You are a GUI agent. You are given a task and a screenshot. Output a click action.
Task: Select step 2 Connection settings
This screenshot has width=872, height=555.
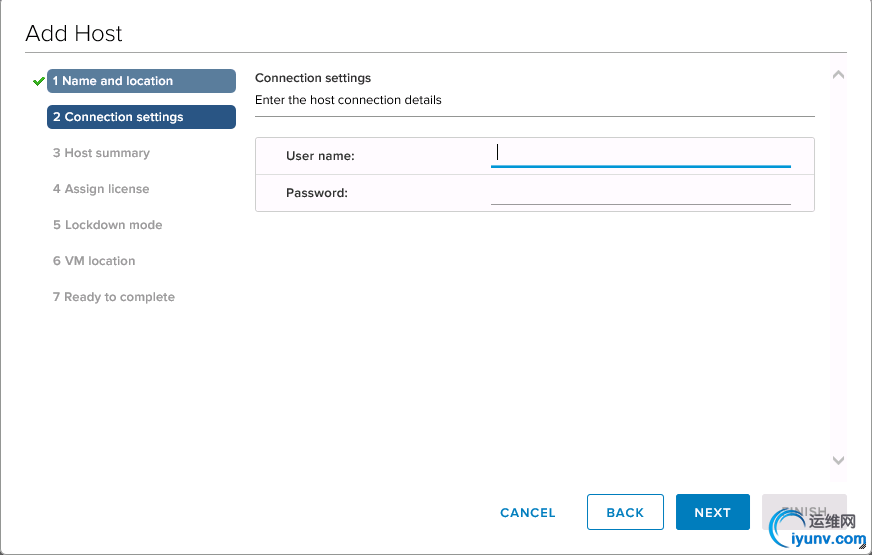tap(141, 117)
